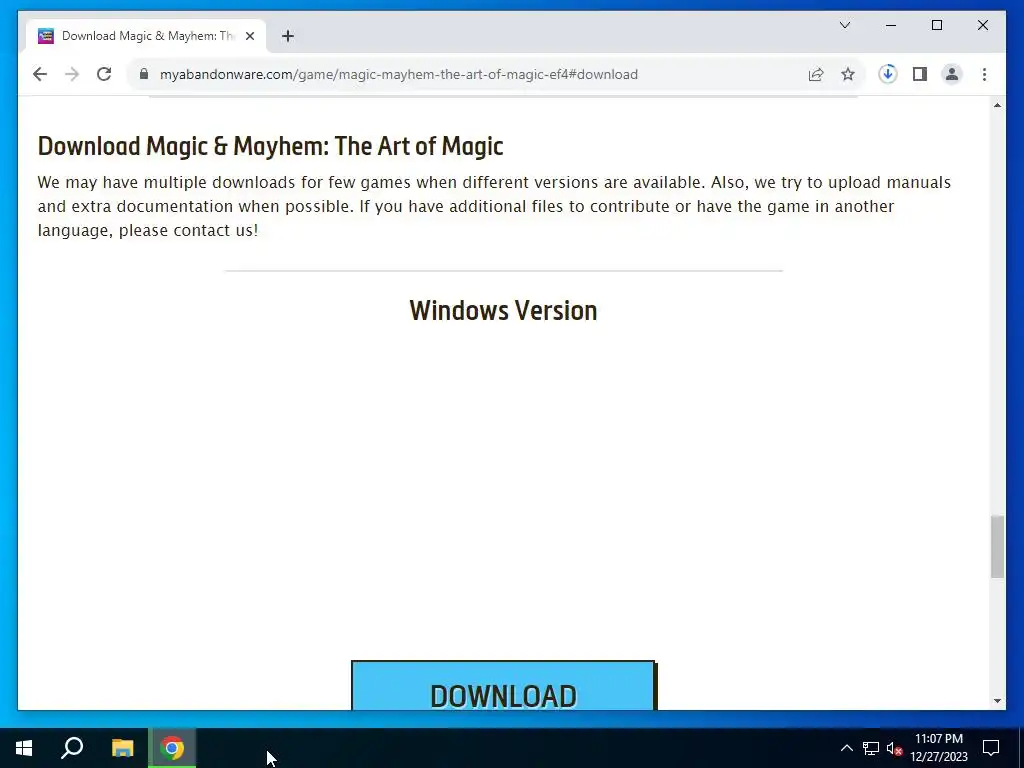1024x768 pixels.
Task: Open the Chrome downloads icon
Action: coord(888,74)
